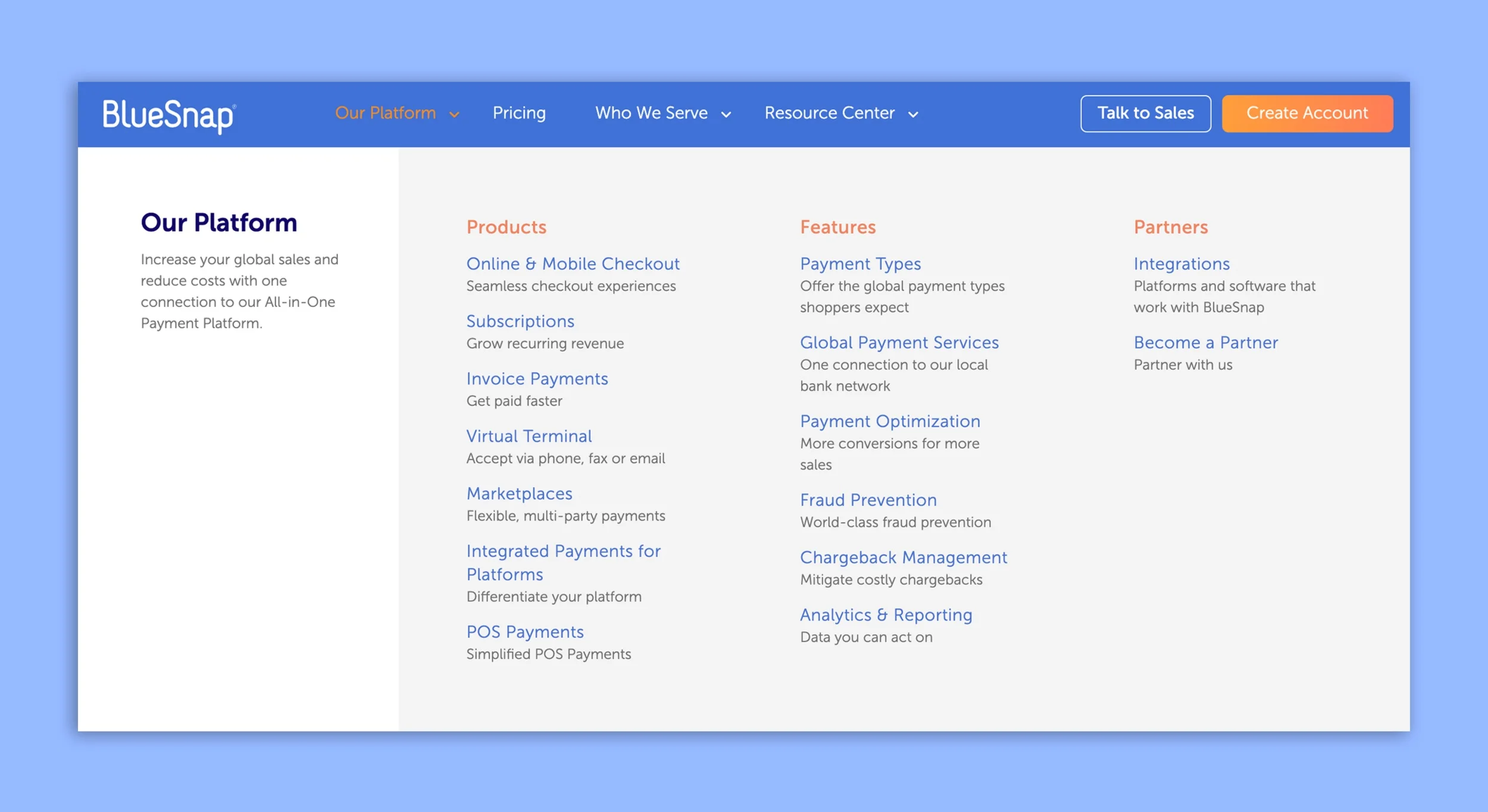Open the Payment Optimization link
This screenshot has height=812, width=1488.
point(890,421)
